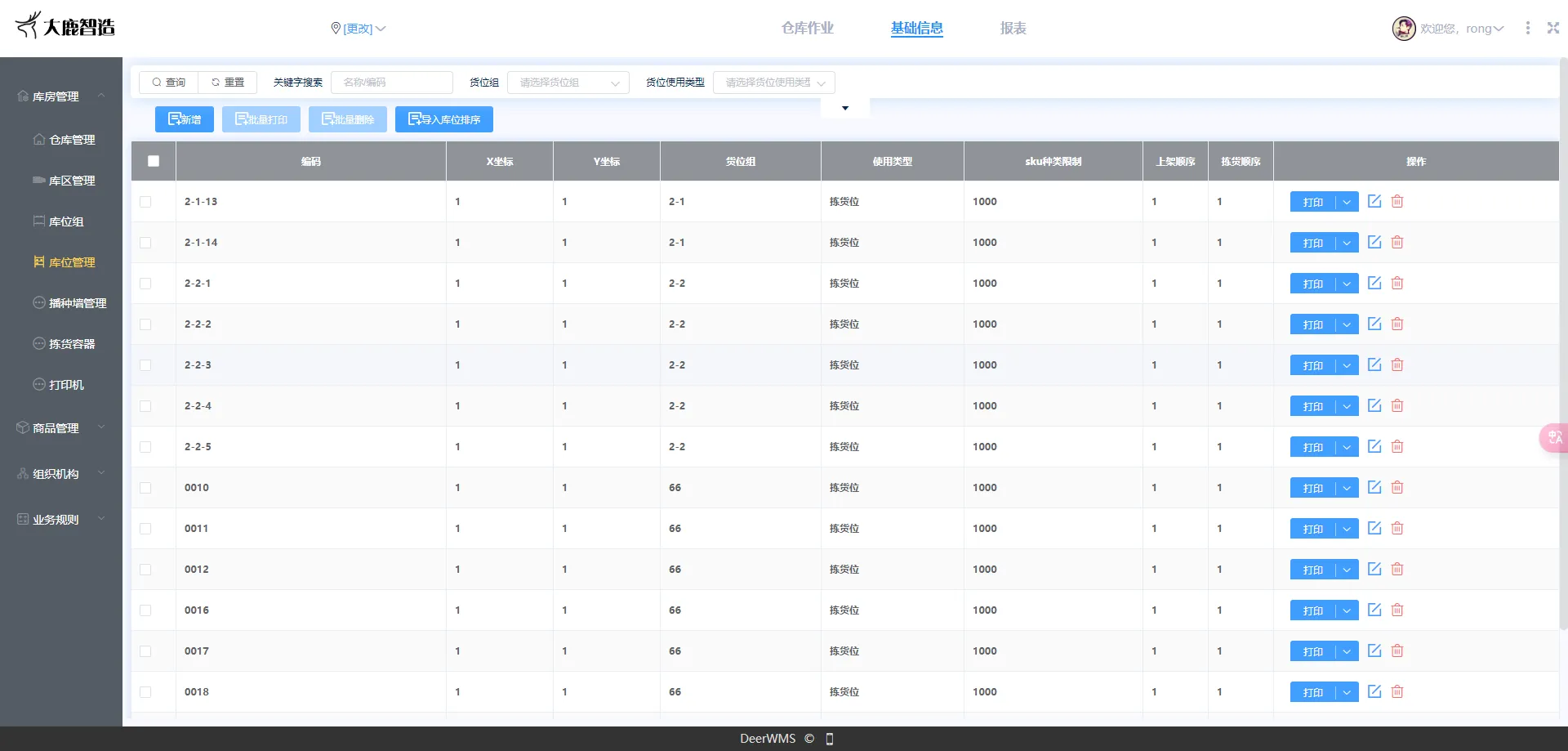Viewport: 1568px width, 751px height.
Task: Select all rows with header checkbox
Action: [154, 161]
